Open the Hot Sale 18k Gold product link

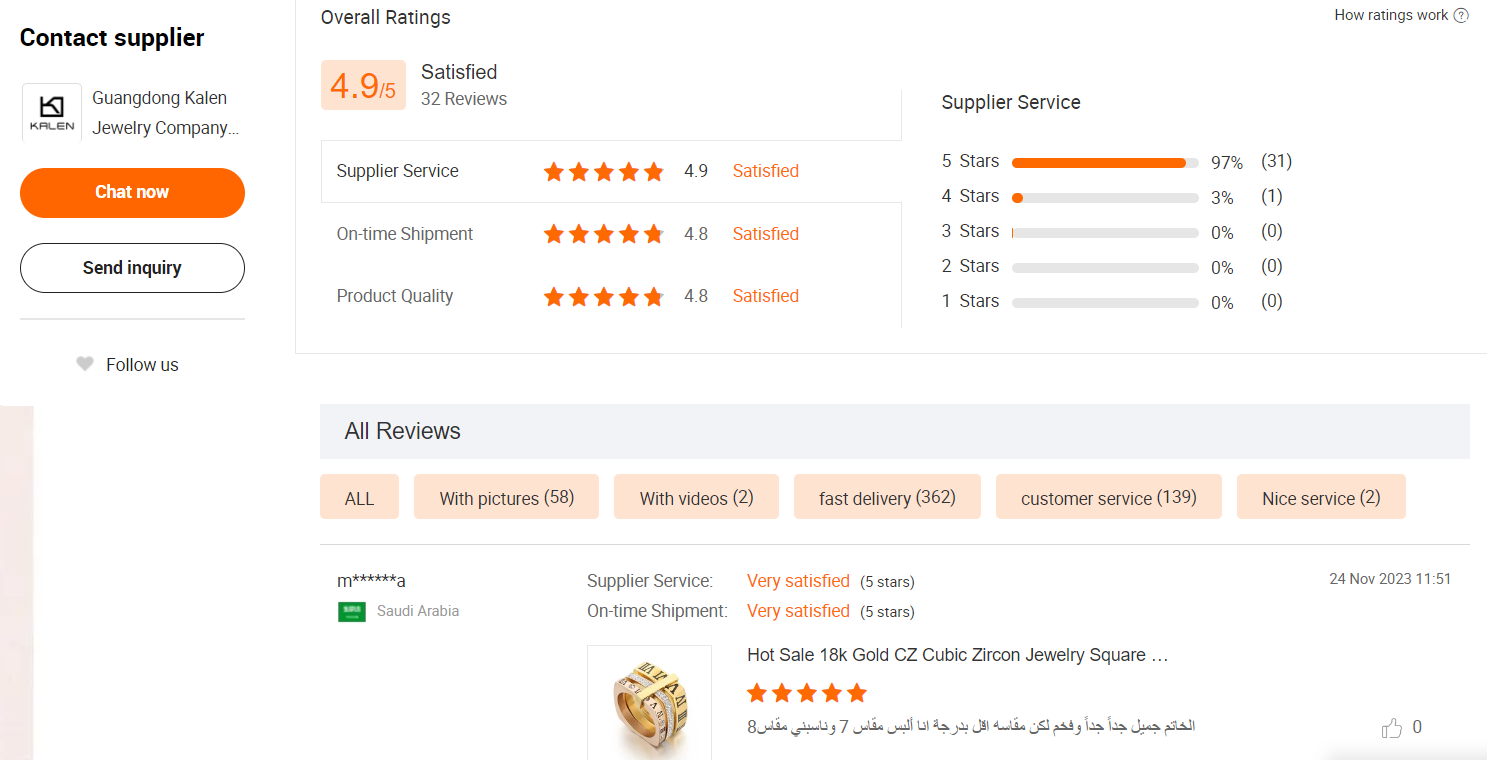coord(957,655)
